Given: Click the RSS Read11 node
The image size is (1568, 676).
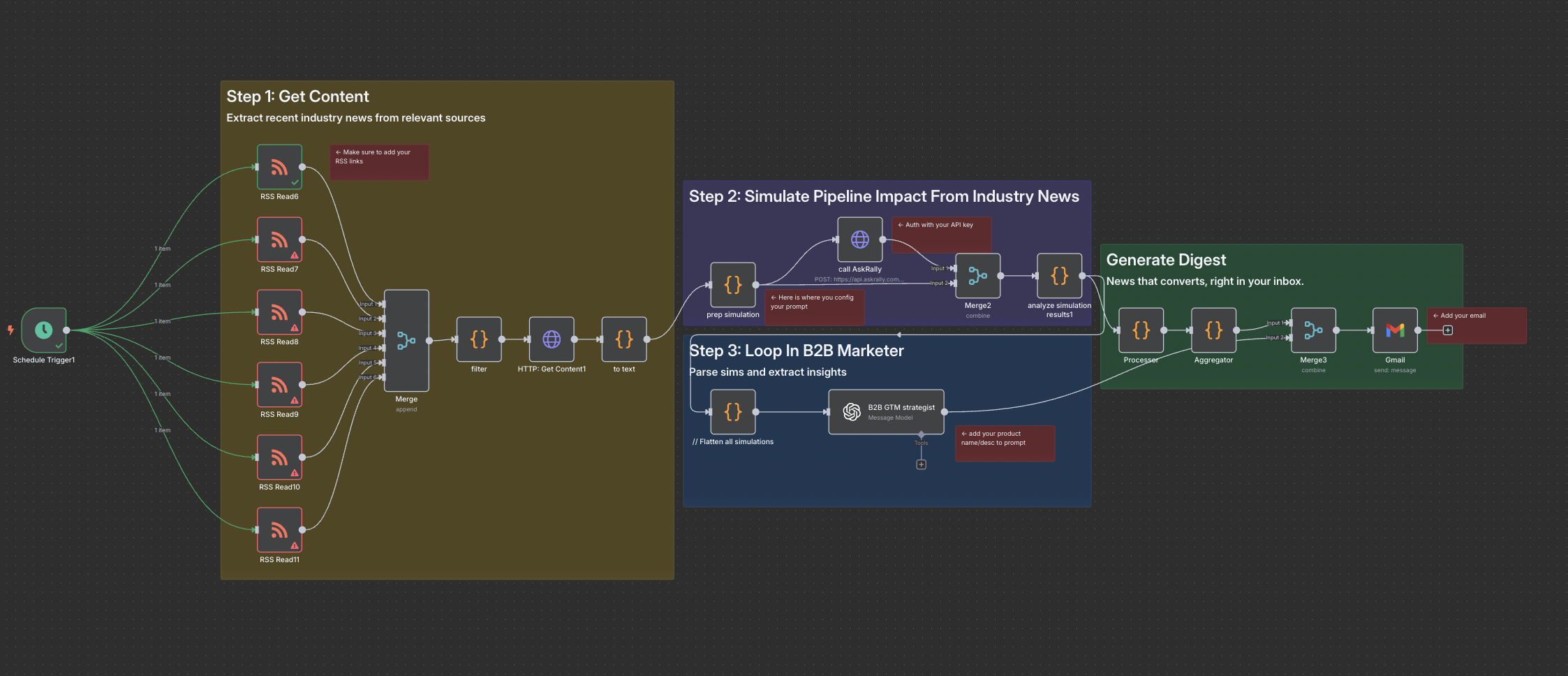Looking at the screenshot, I should point(279,530).
